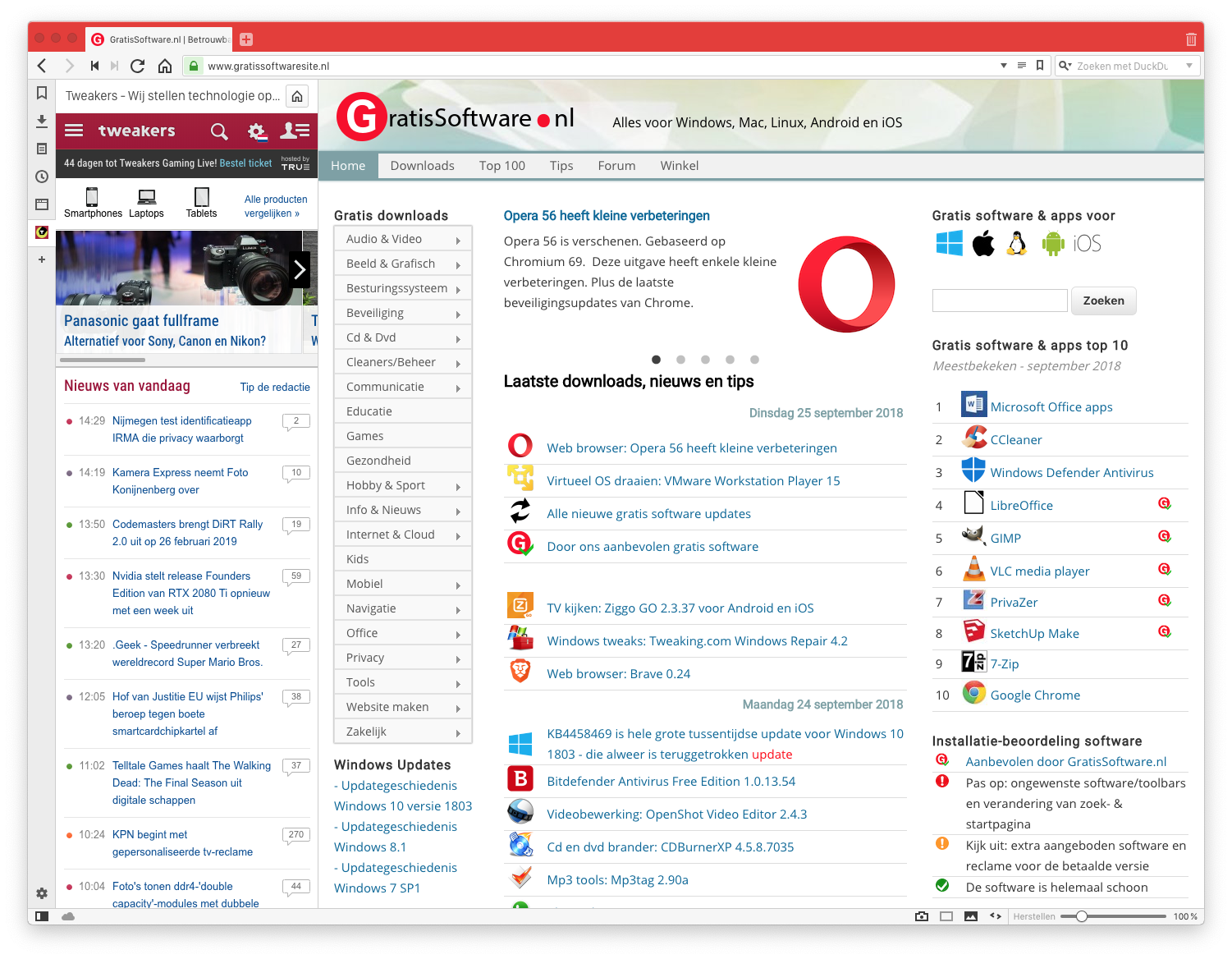Open the Bookmarks panel in the sidebar
The width and height of the screenshot is (1232, 959).
coord(42,94)
